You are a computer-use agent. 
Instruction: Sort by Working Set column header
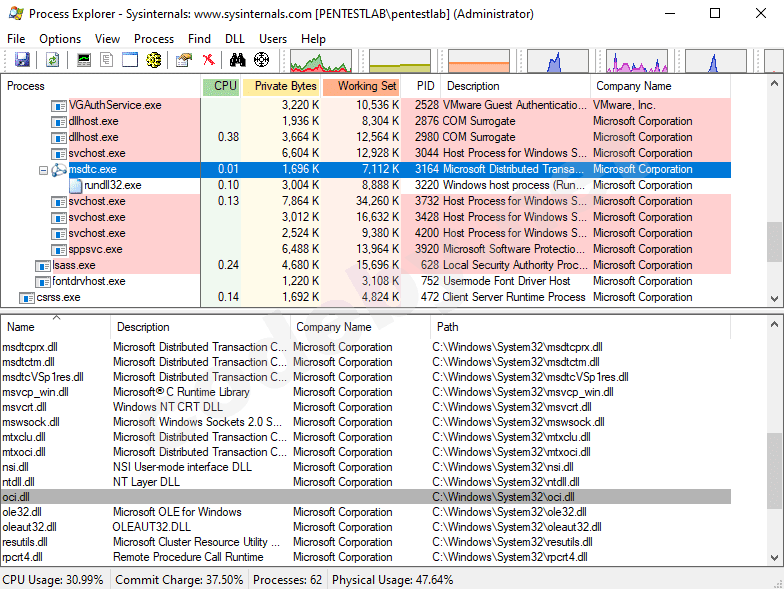(362, 86)
